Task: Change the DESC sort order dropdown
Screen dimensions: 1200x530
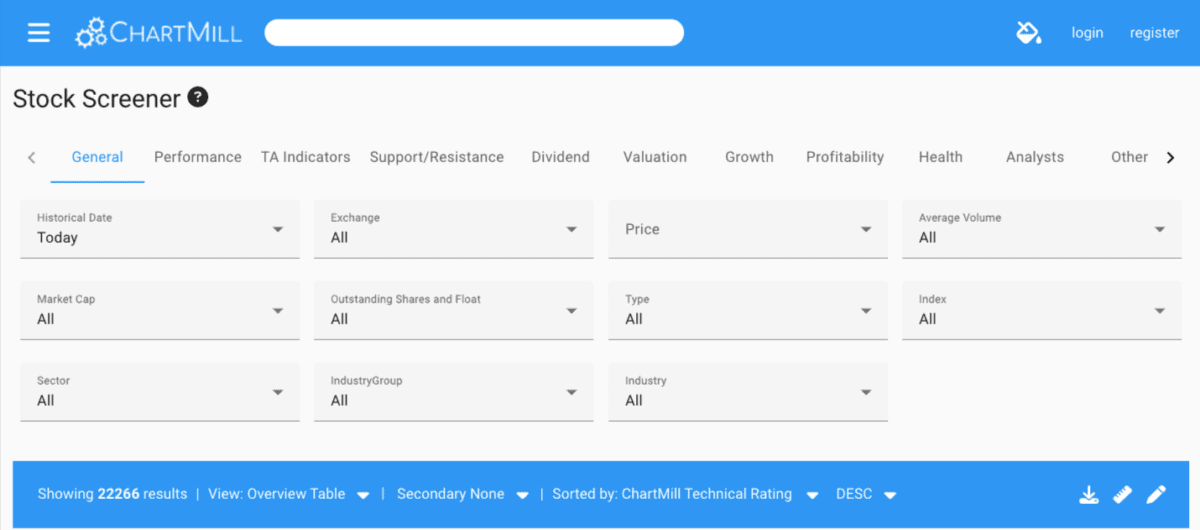Action: pos(866,494)
